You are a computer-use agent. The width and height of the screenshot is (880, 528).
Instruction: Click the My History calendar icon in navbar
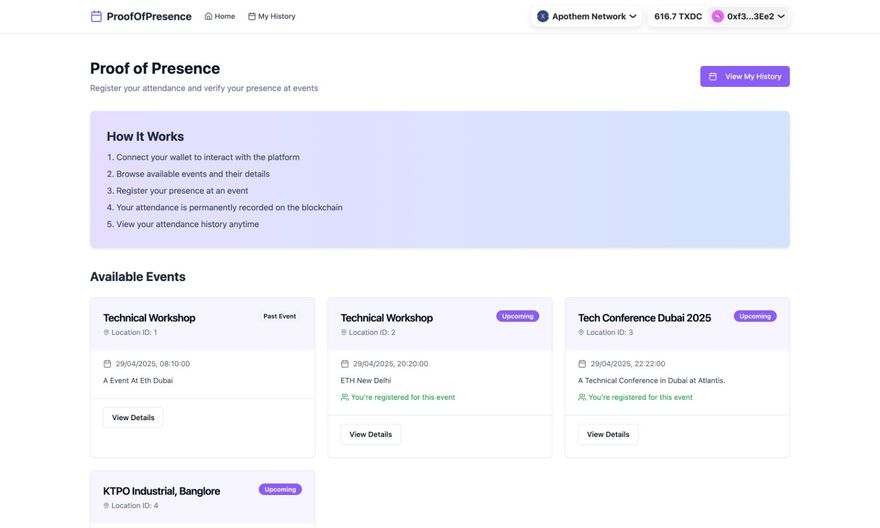click(x=252, y=16)
